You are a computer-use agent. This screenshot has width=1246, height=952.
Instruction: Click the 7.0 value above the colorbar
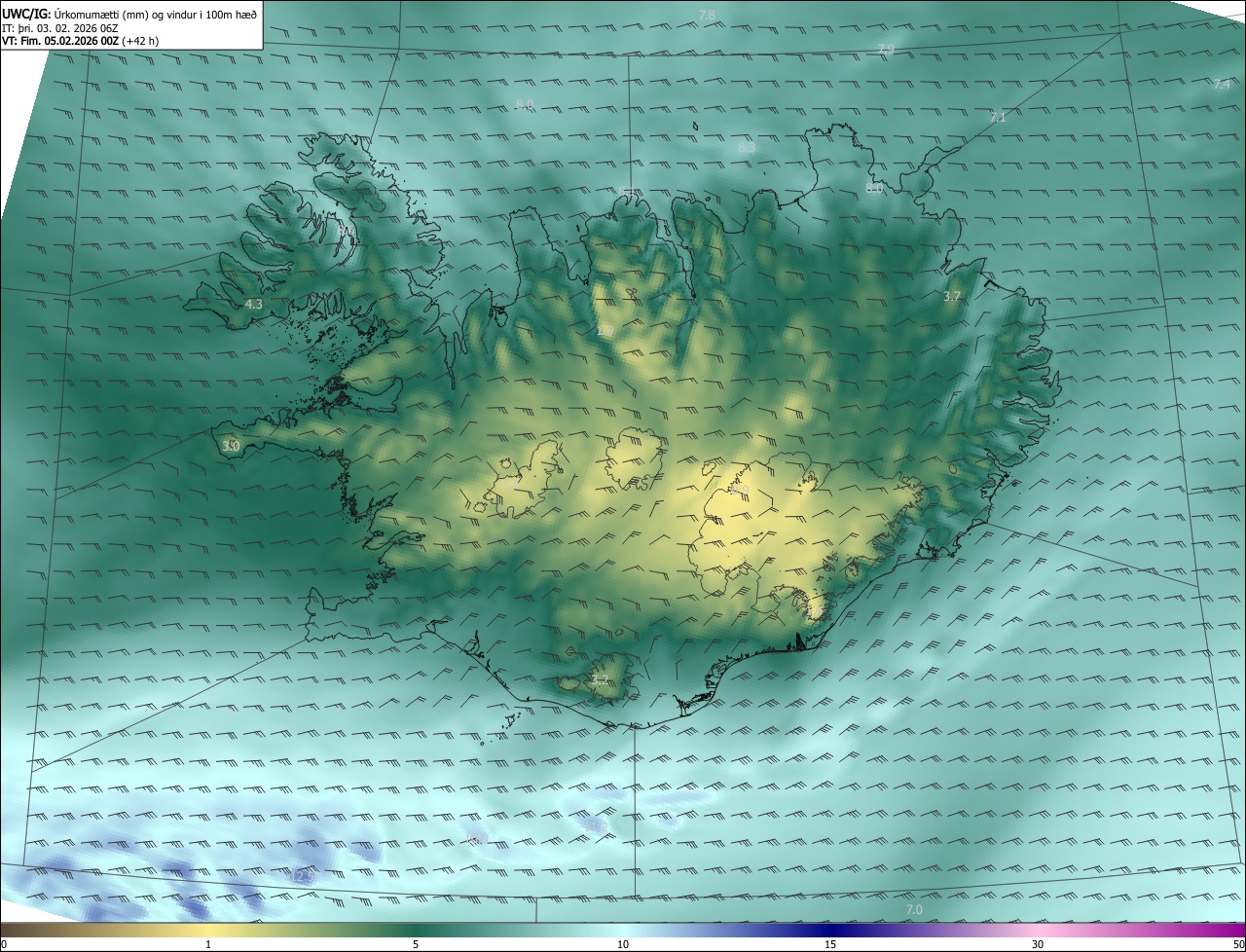[914, 909]
